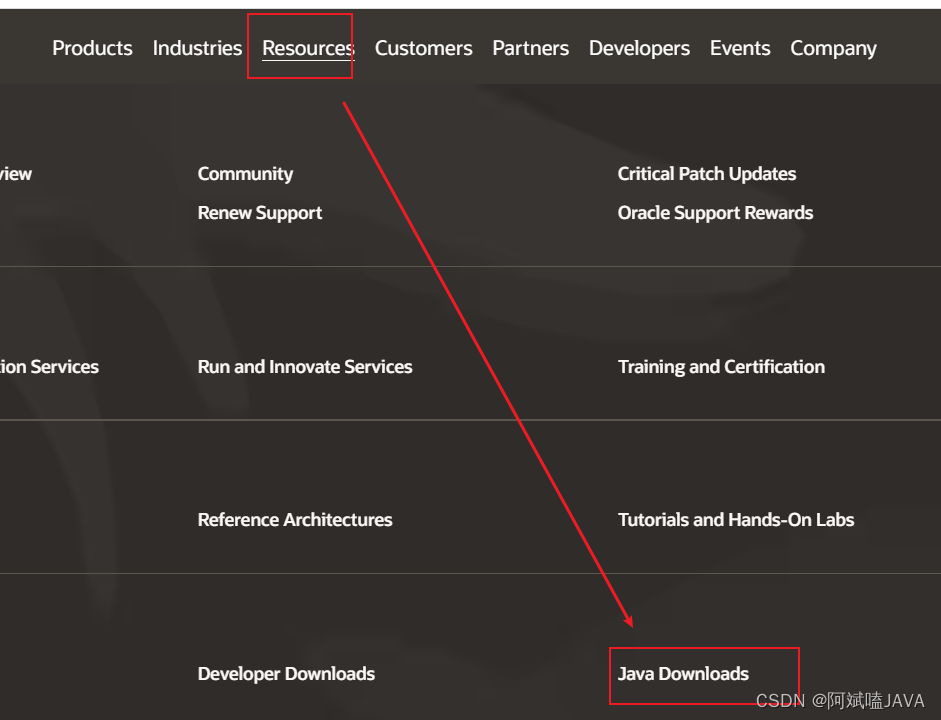The width and height of the screenshot is (941, 720).
Task: Click the Renew Support link
Action: click(260, 213)
